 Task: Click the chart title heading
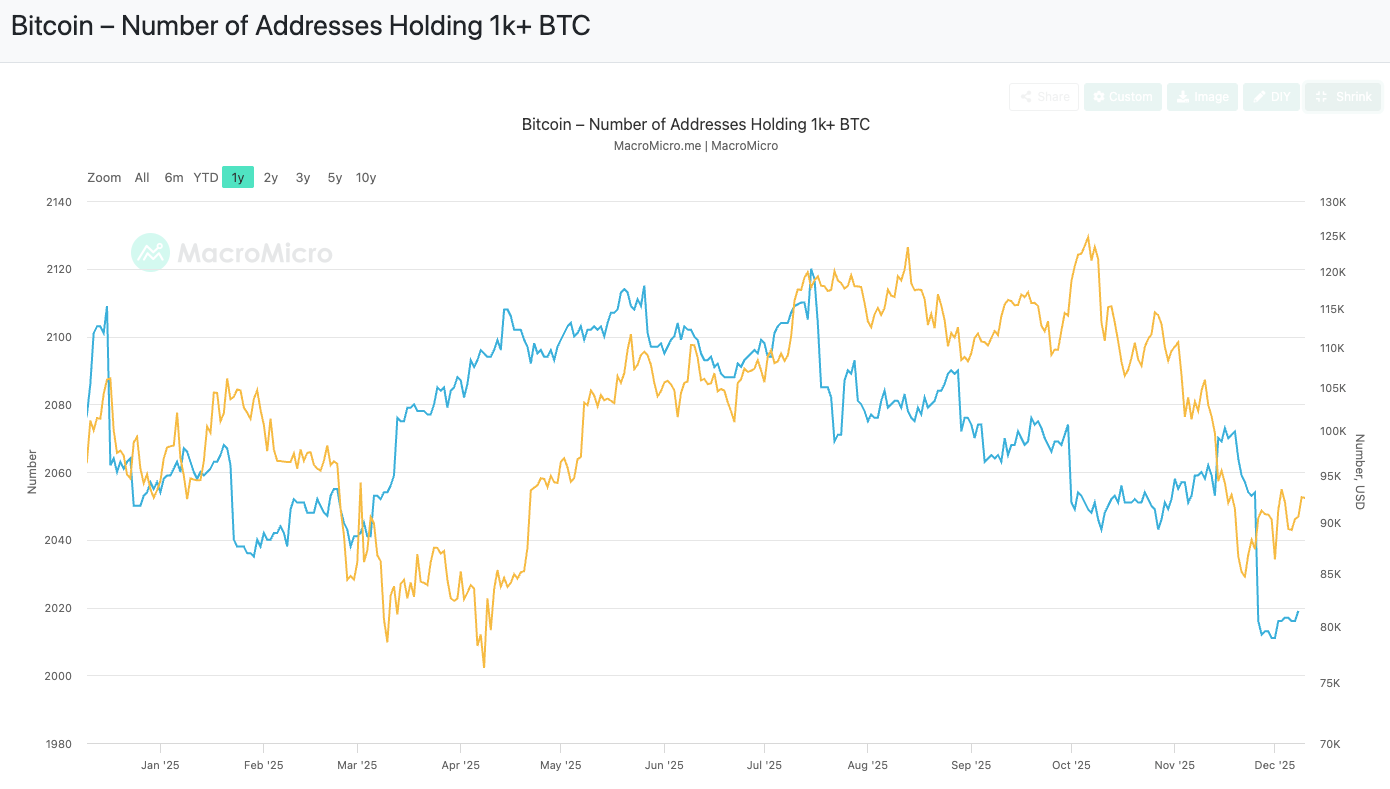point(695,124)
